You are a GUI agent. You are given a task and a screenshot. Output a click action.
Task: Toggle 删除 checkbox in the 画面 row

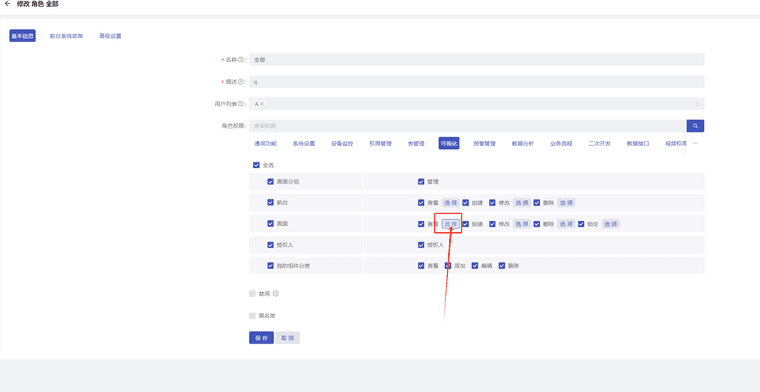click(x=537, y=224)
